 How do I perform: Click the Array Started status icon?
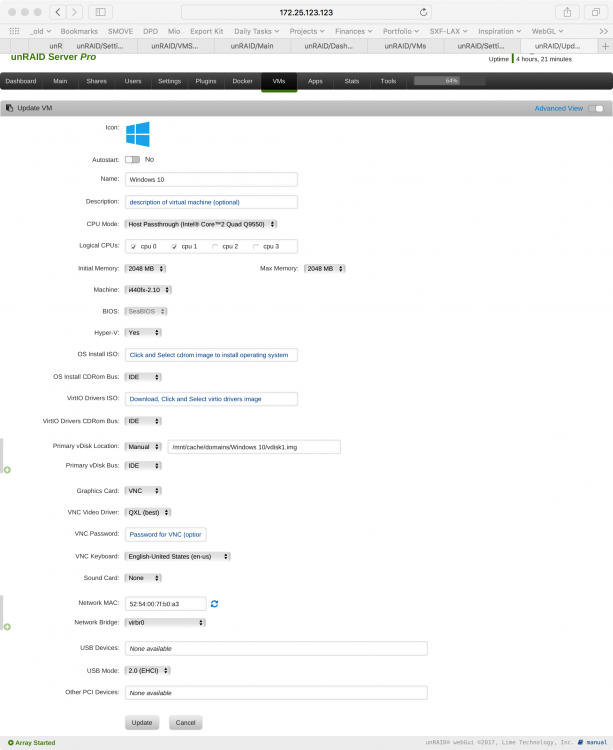(11, 743)
